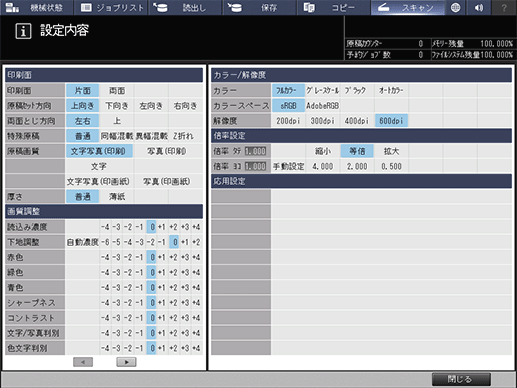Select 左向き original direction
The width and height of the screenshot is (517, 388).
pos(151,106)
